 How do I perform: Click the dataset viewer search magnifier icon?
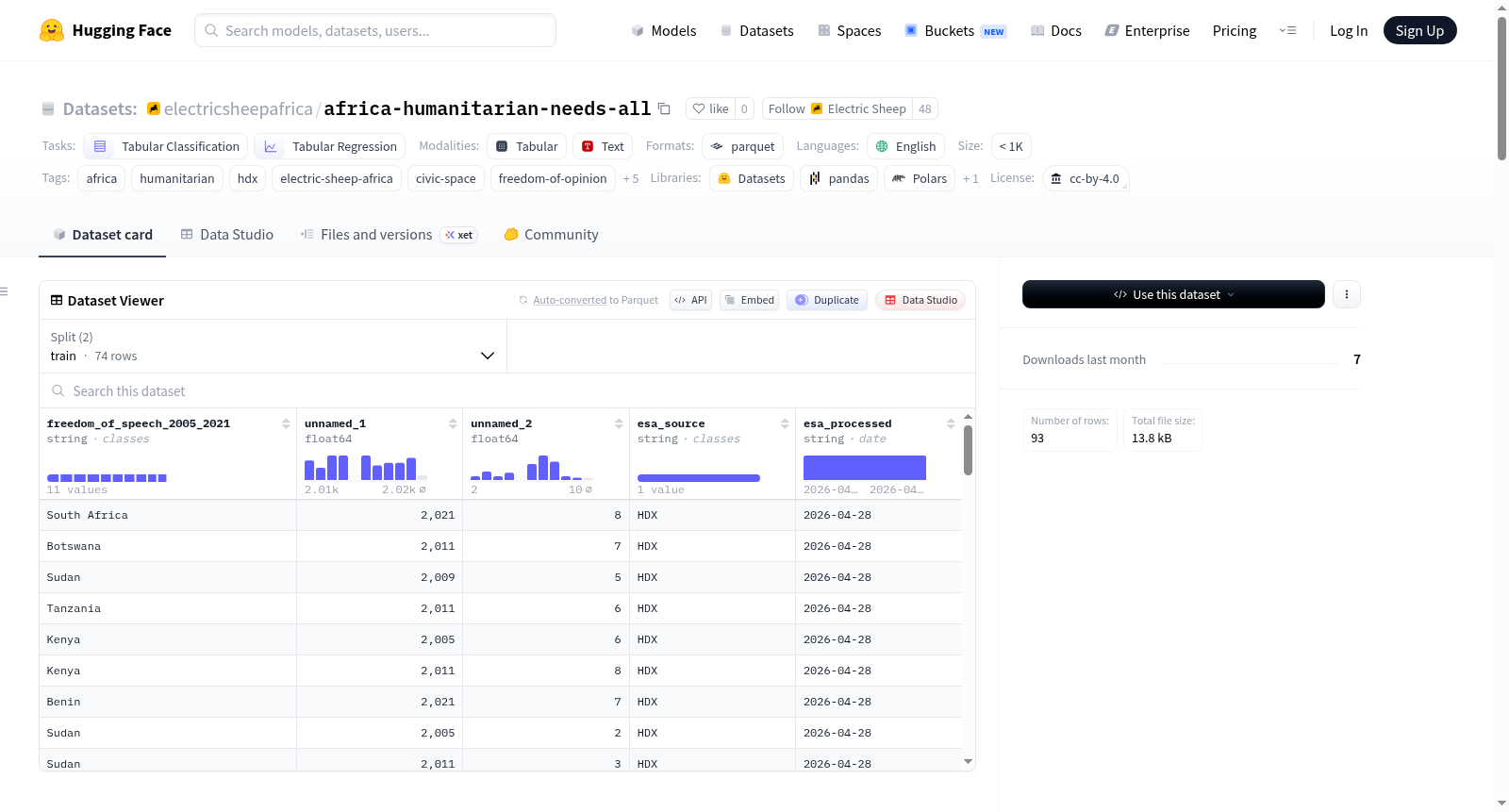pyautogui.click(x=58, y=391)
